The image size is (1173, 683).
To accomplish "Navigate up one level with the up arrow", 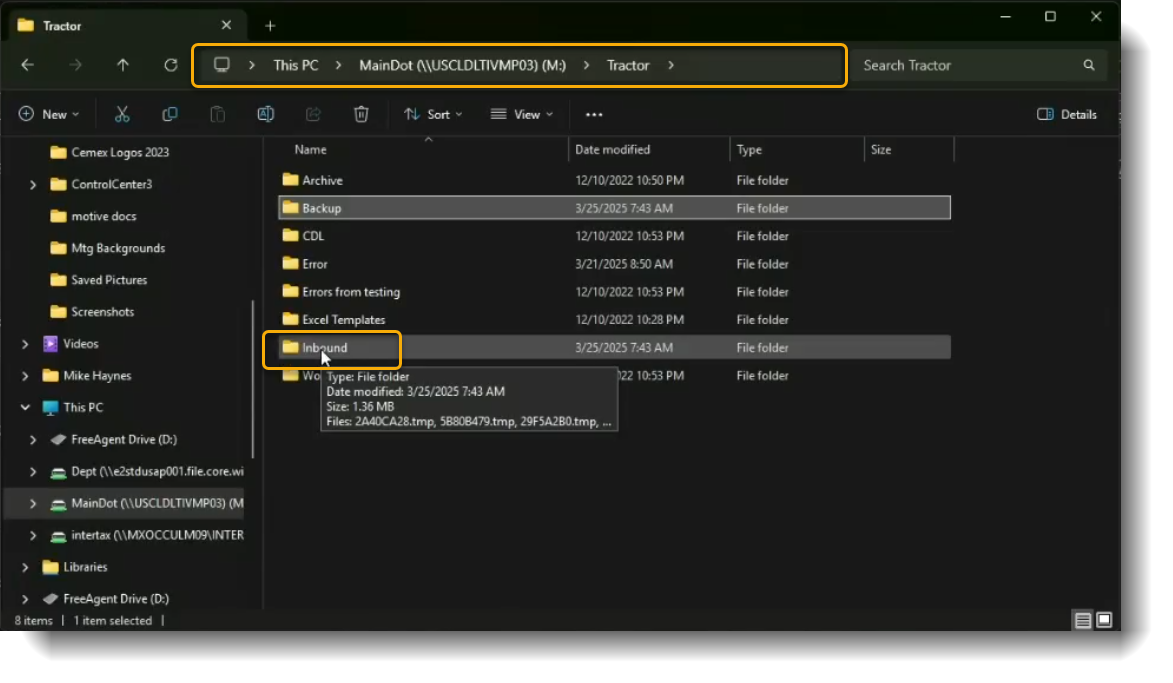I will click(x=122, y=65).
